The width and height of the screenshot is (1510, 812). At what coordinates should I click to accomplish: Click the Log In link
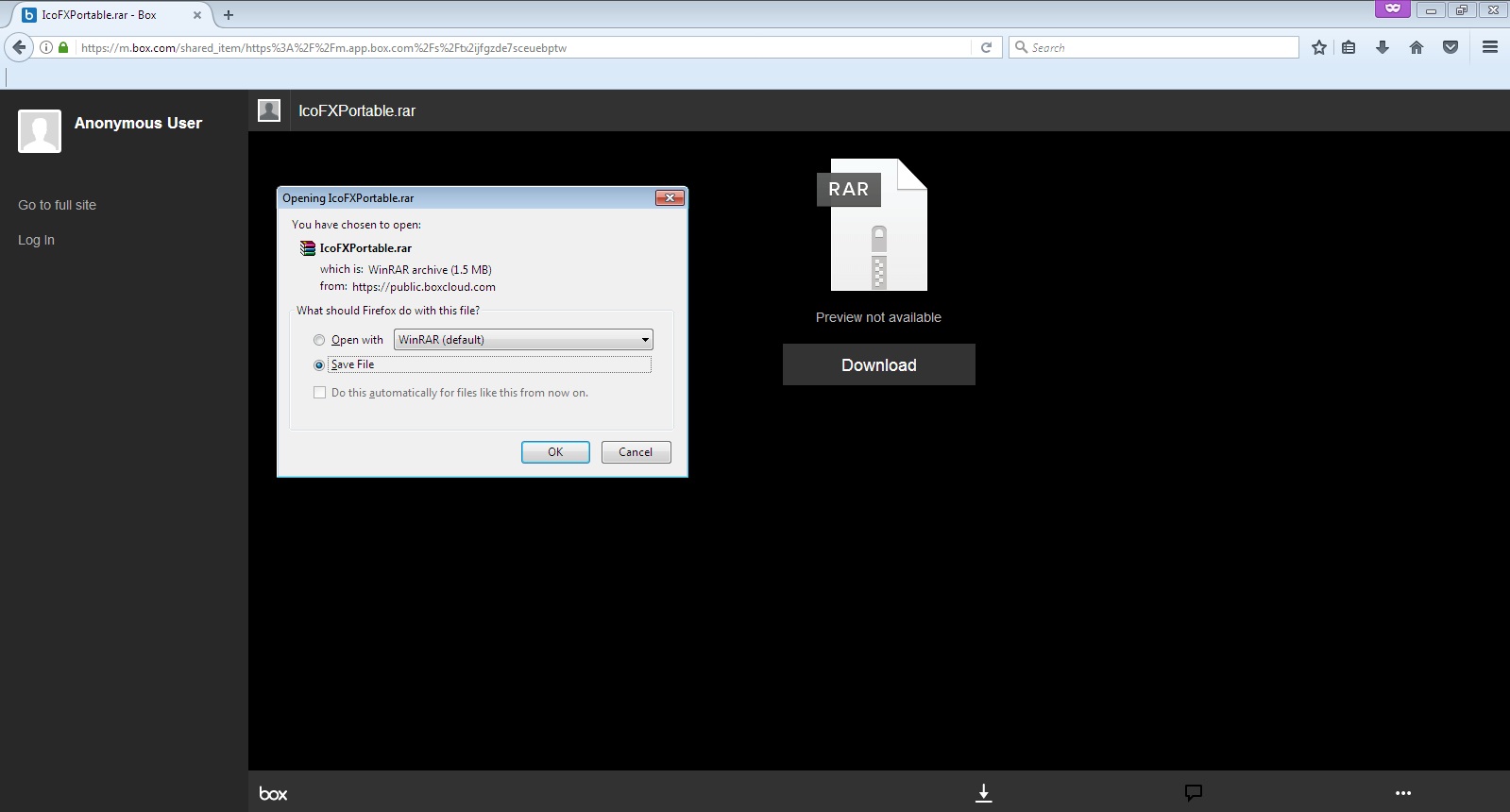point(36,240)
